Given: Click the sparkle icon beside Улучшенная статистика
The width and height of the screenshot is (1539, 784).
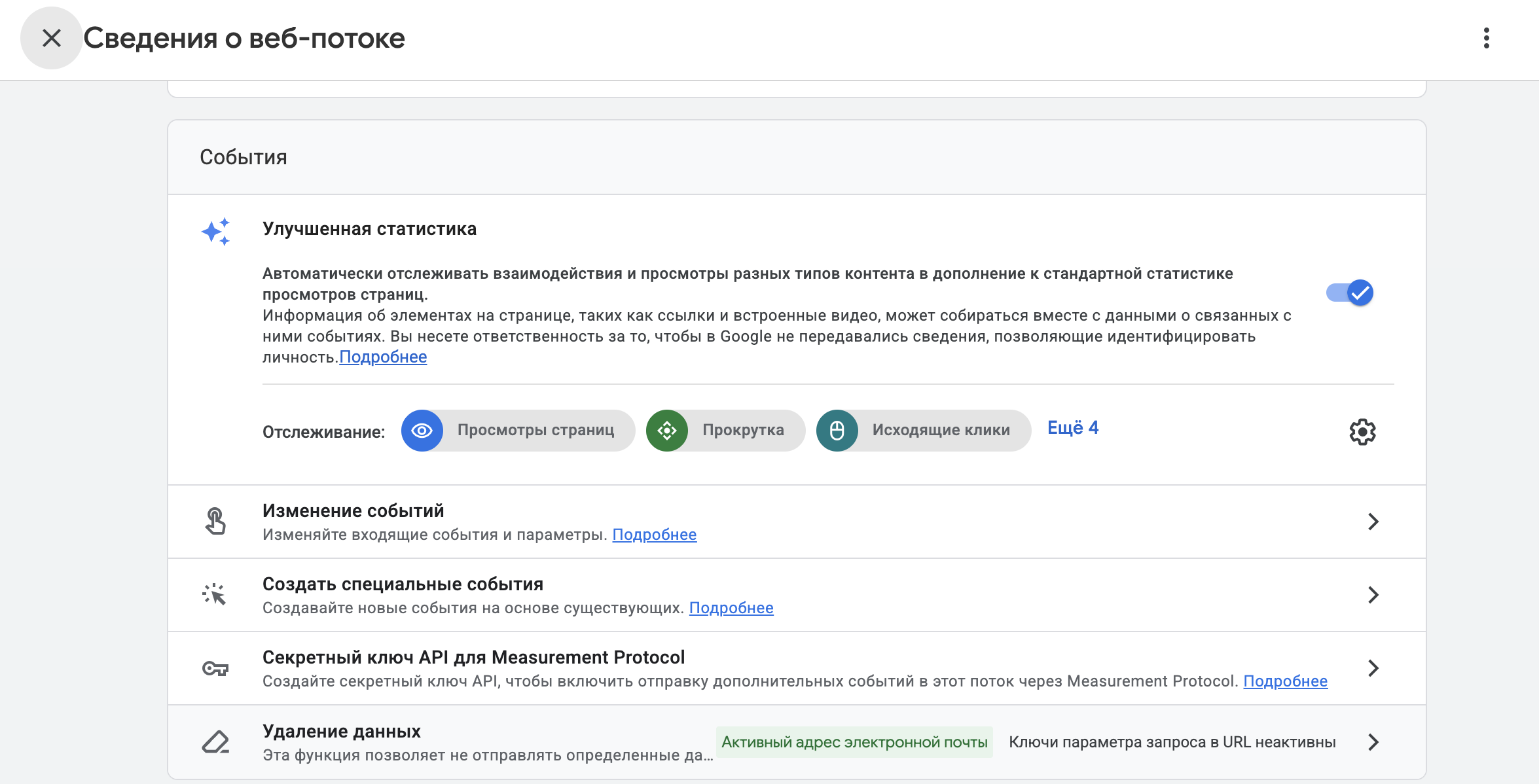Looking at the screenshot, I should 215,232.
